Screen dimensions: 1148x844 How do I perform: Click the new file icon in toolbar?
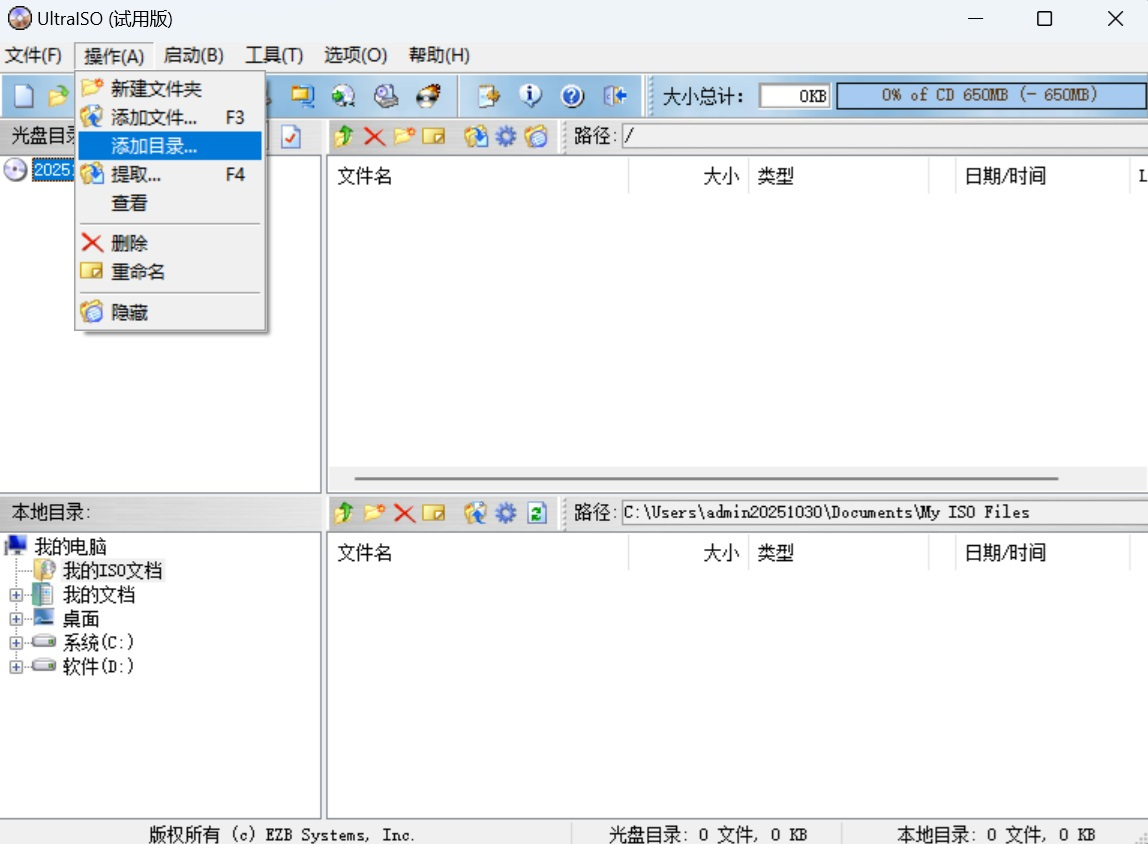[x=23, y=96]
